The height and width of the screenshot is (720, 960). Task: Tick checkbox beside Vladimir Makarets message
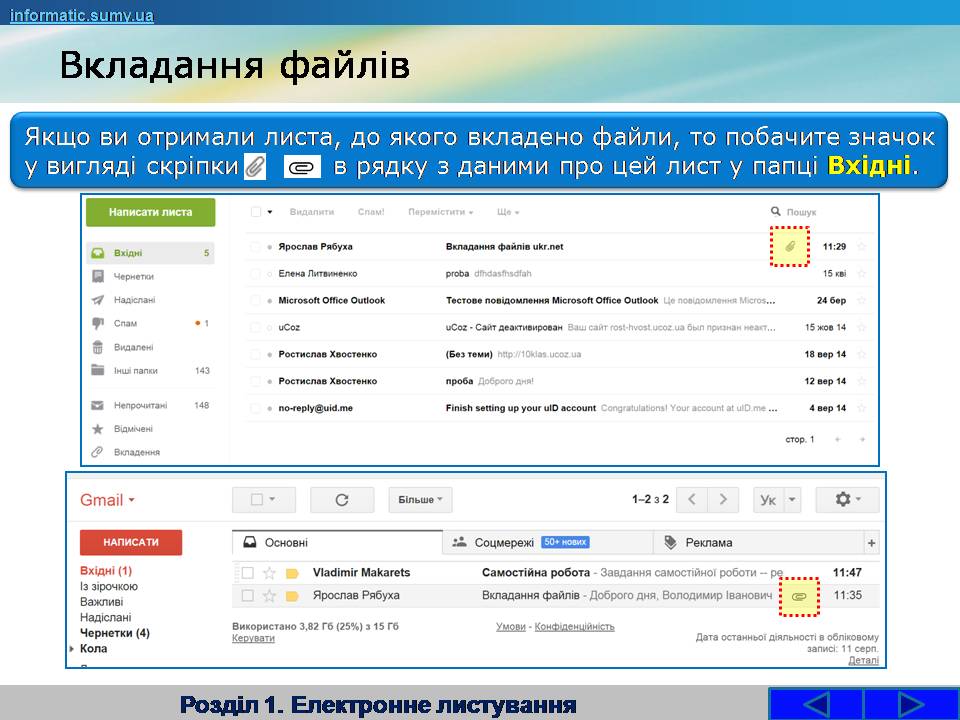[247, 573]
